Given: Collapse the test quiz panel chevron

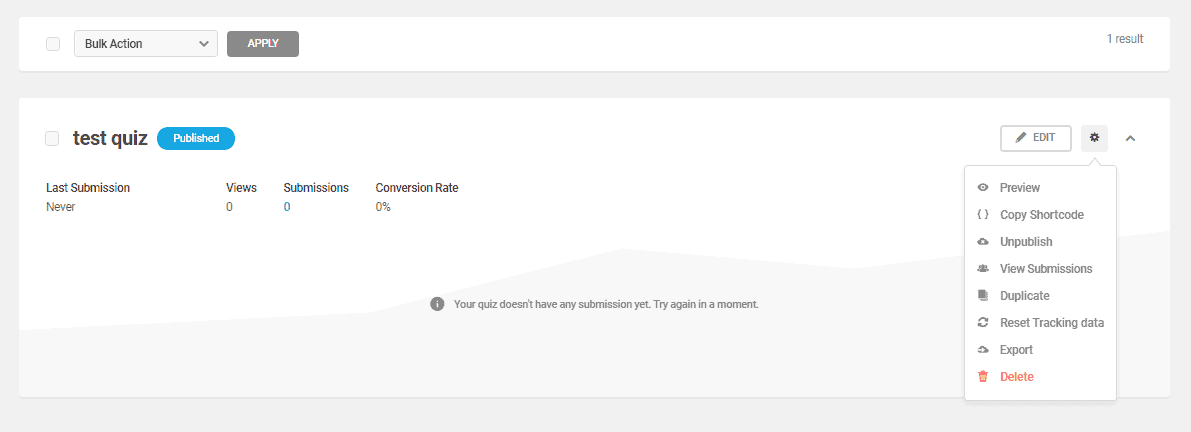Looking at the screenshot, I should [x=1130, y=138].
